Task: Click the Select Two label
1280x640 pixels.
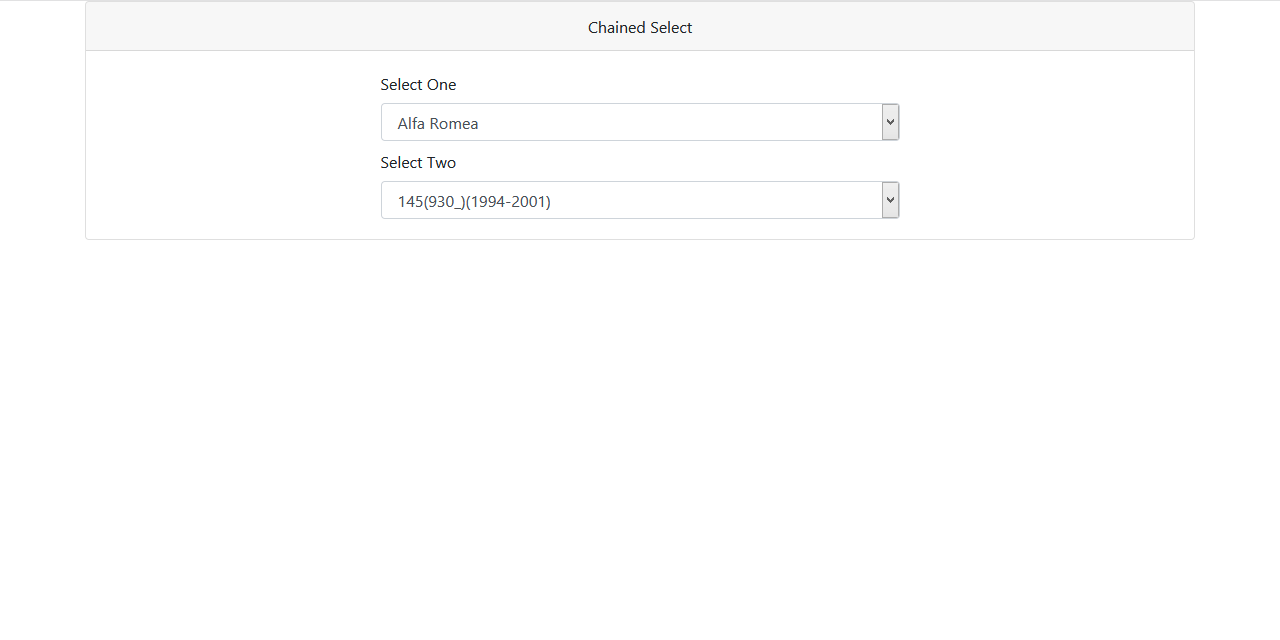Action: click(x=418, y=162)
